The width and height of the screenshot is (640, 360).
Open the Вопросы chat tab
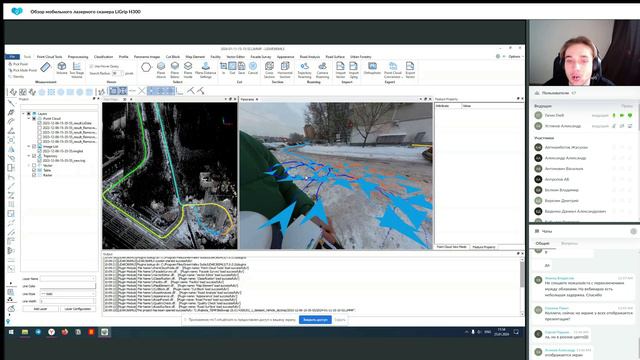[569, 243]
